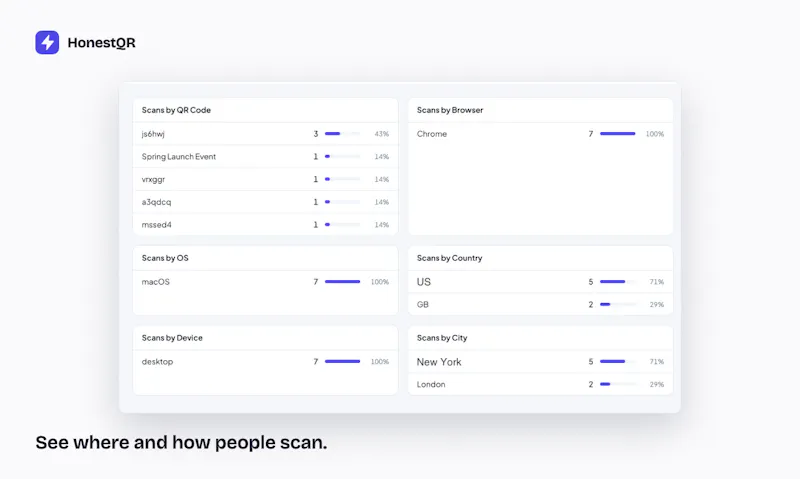Click the scan count 3 for js6hwj
Viewport: 800px width, 479px height.
tap(316, 134)
